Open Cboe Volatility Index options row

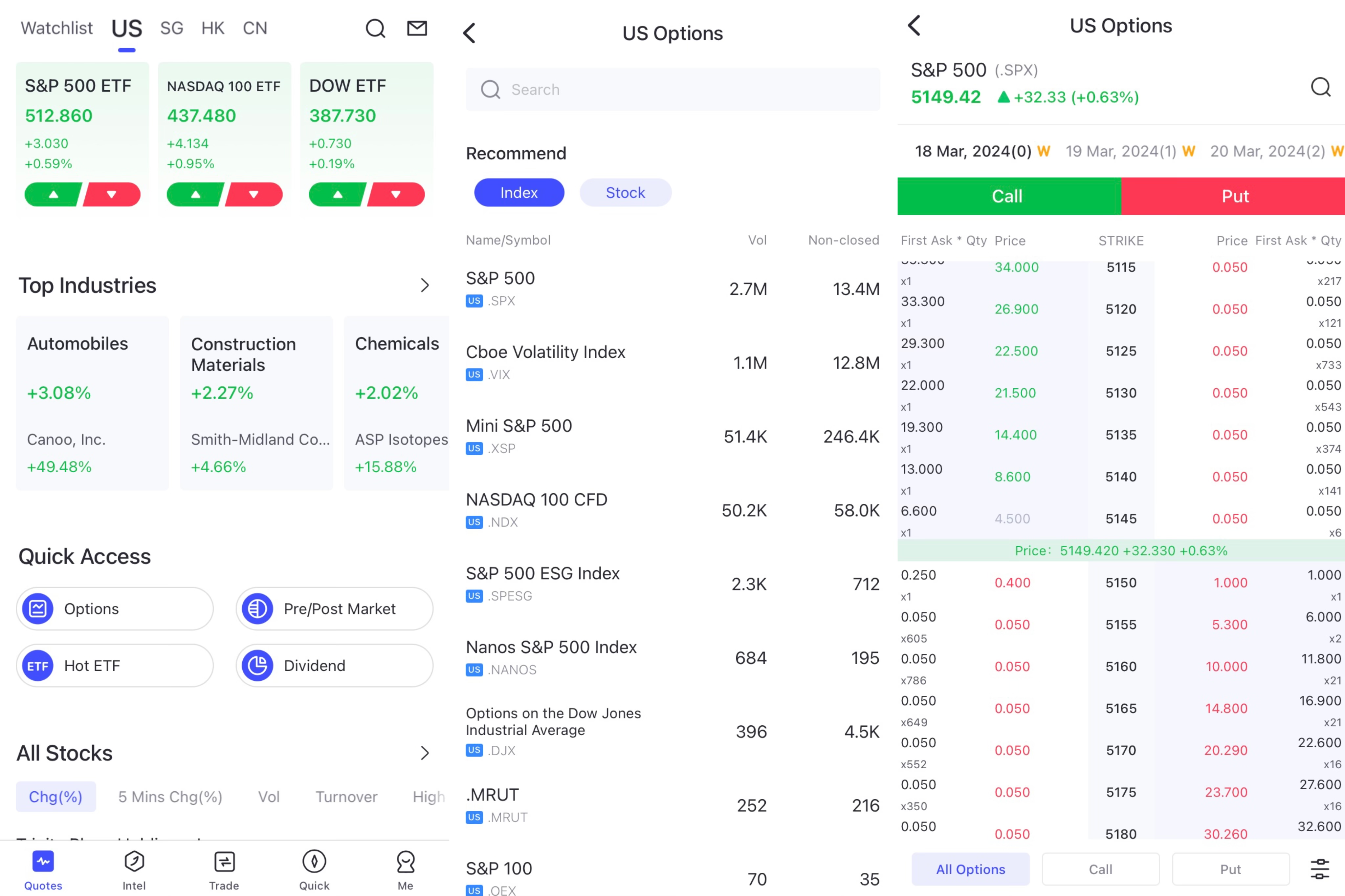pos(672,362)
